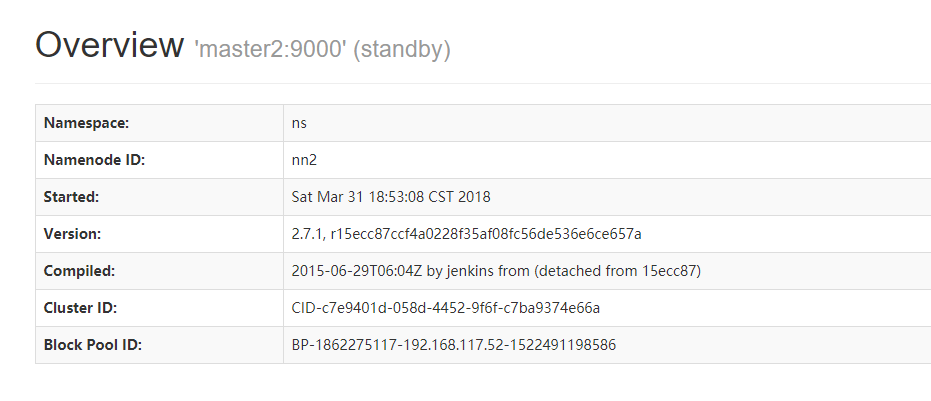Select the nn2 namenode ID value
This screenshot has width=931, height=401.
(x=303, y=160)
